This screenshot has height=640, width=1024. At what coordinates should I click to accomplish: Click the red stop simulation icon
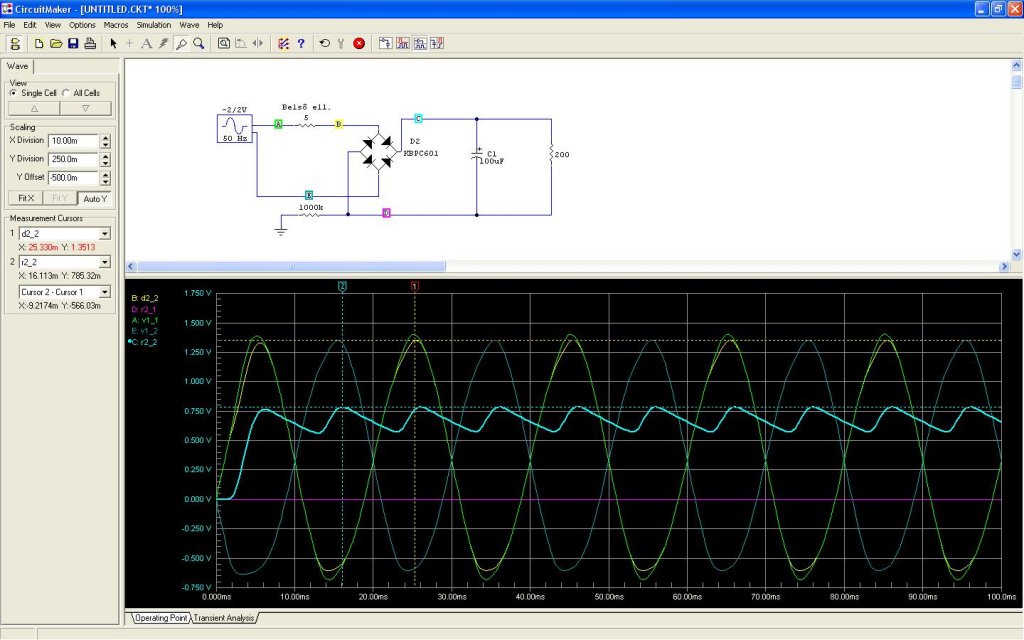pos(359,43)
